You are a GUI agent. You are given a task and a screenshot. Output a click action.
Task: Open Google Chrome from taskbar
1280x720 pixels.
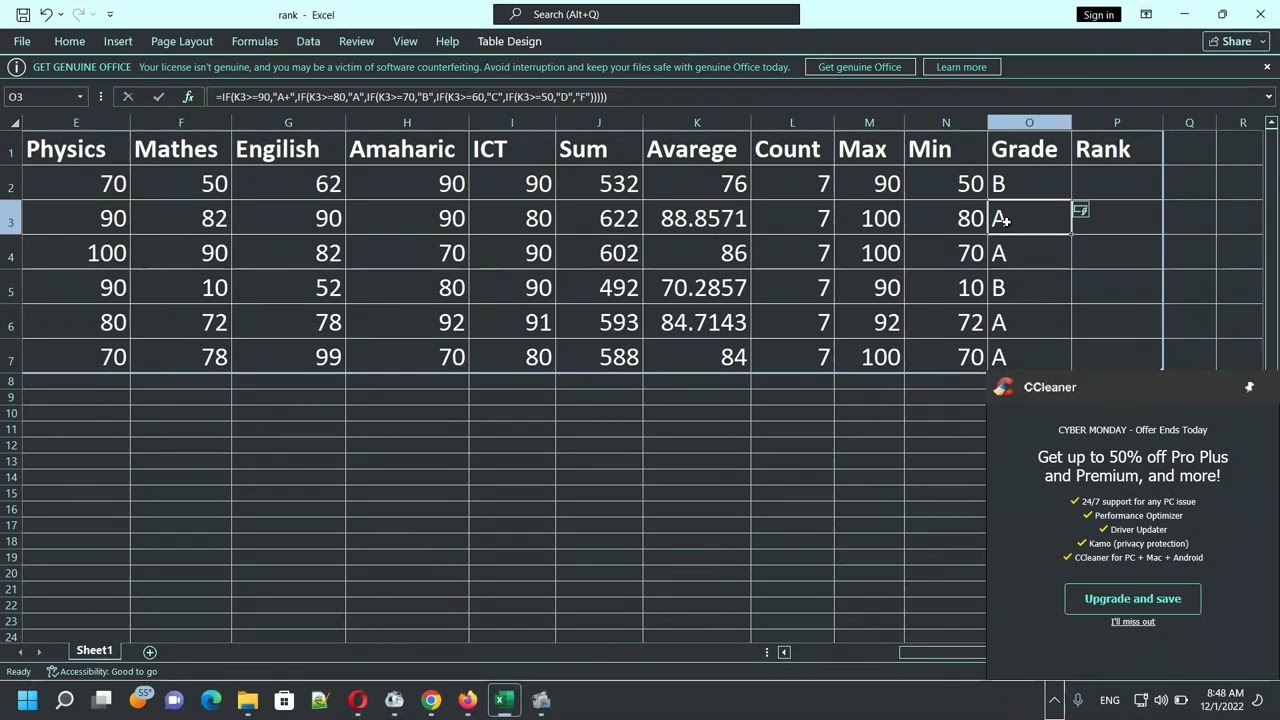coord(431,700)
